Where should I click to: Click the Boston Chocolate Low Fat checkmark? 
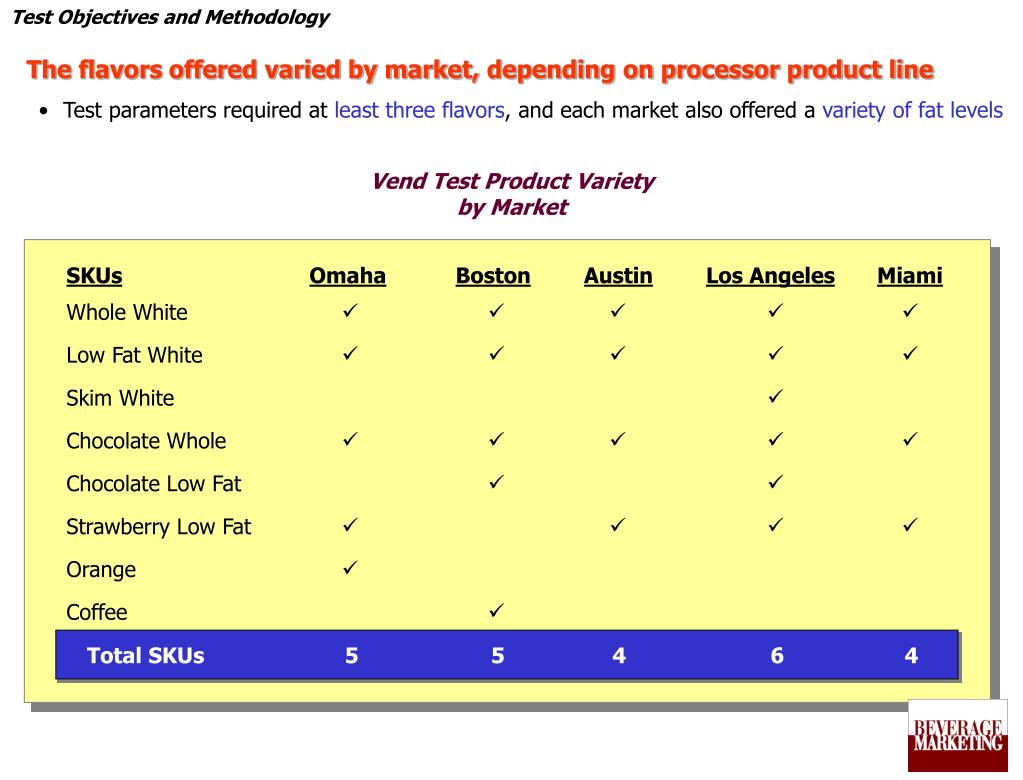pyautogui.click(x=496, y=482)
